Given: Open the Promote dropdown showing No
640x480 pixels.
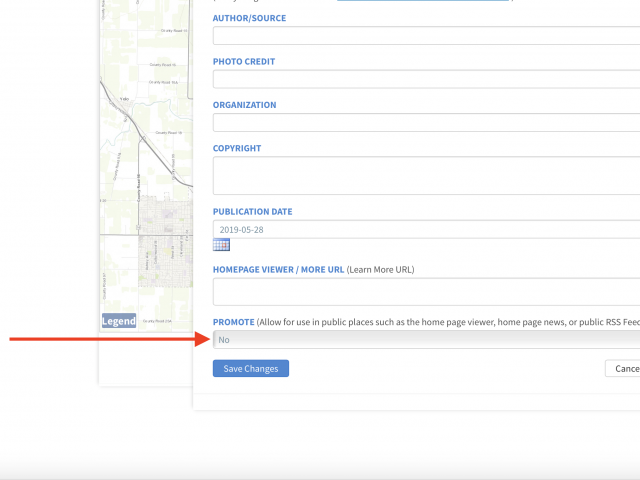Looking at the screenshot, I should pos(426,340).
